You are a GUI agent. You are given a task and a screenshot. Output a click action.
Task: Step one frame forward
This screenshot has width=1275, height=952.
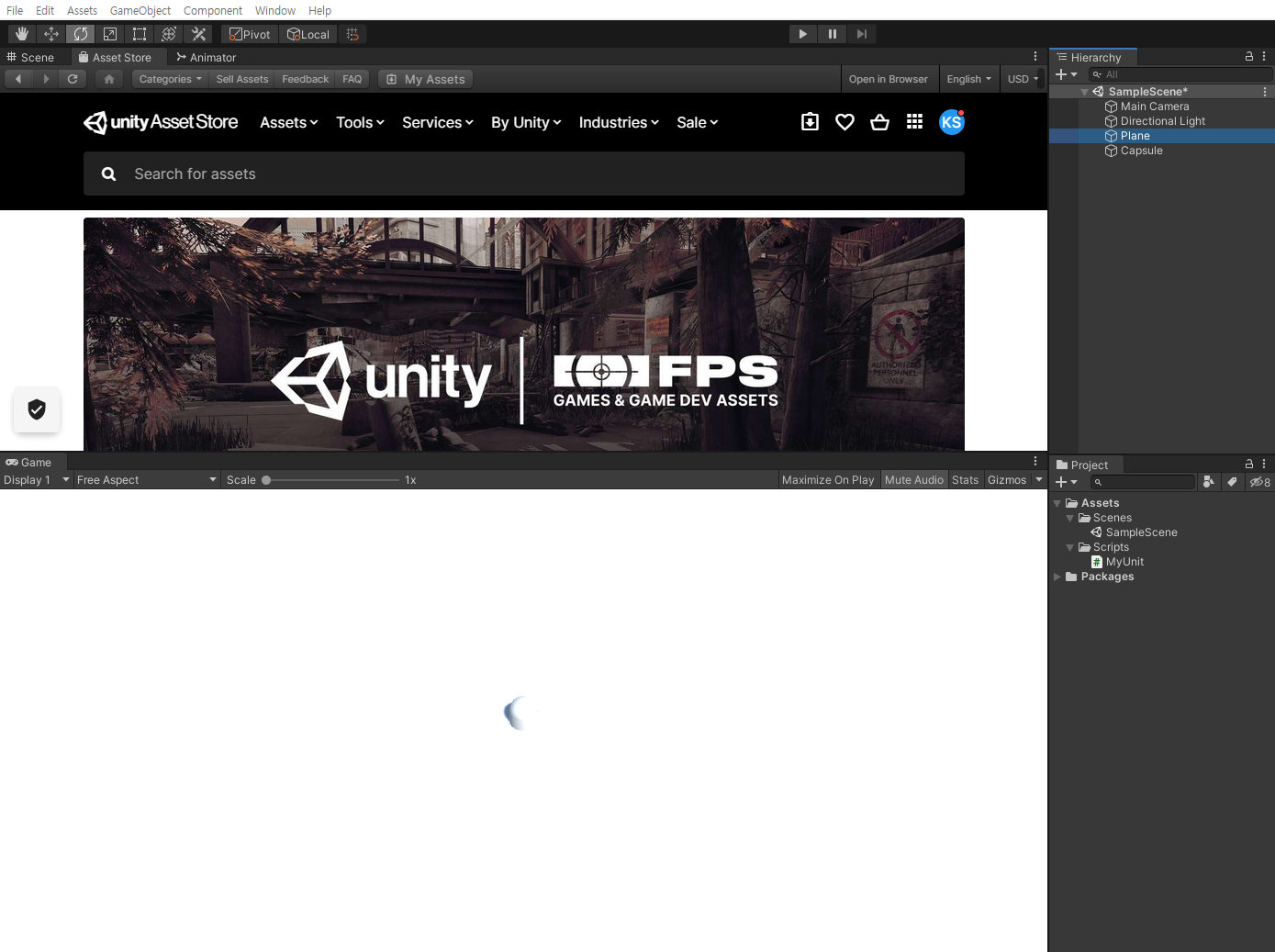[x=862, y=34]
